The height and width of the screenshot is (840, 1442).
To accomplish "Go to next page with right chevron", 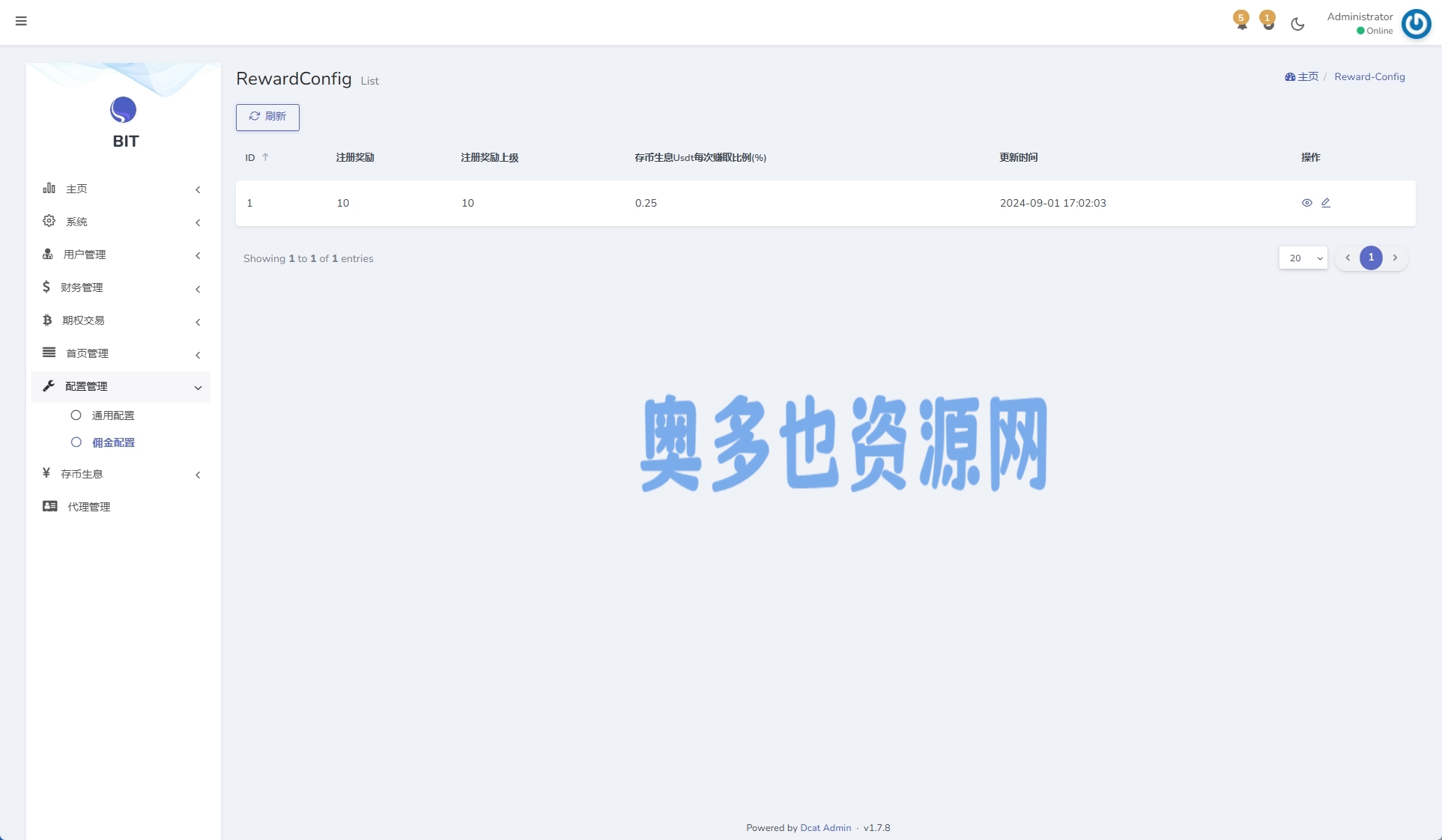I will [1395, 258].
